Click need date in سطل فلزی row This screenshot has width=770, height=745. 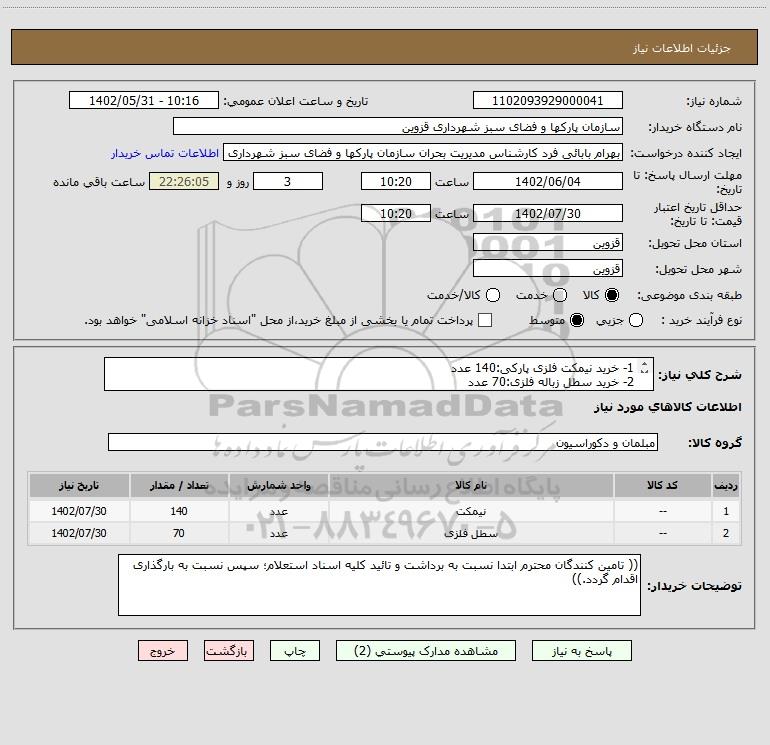tap(79, 533)
